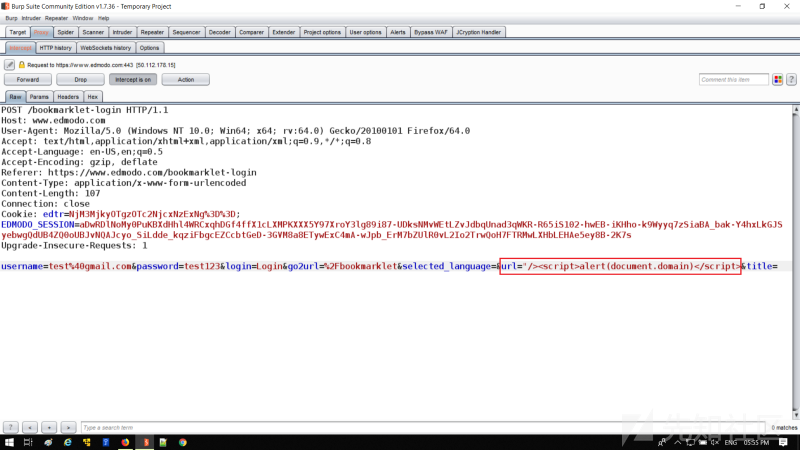Click the muted volume tray icon
The height and width of the screenshot is (450, 800).
tap(715, 442)
